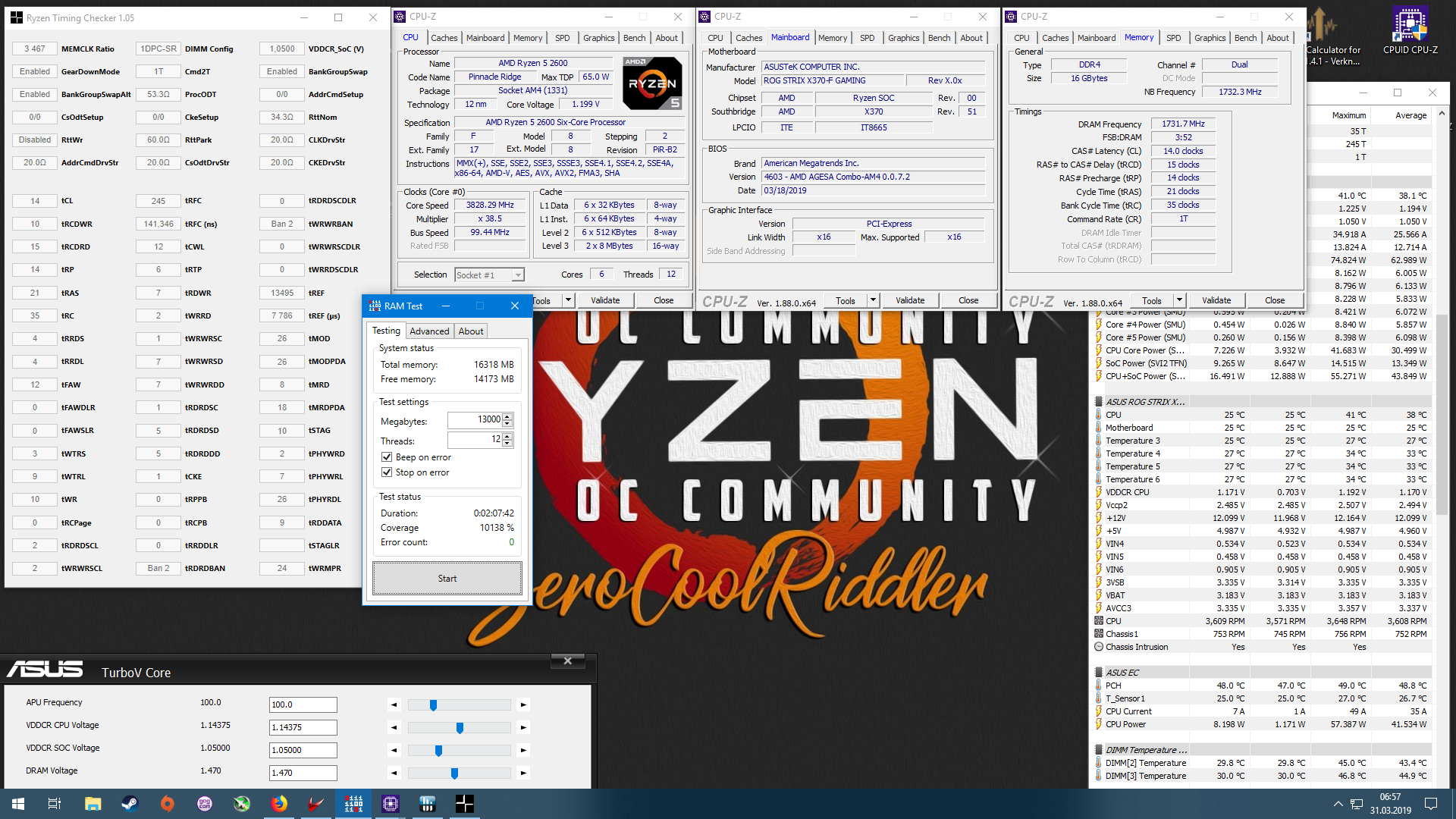Switch to RAM Test taskbar icon
The width and height of the screenshot is (1456, 819).
tap(353, 803)
